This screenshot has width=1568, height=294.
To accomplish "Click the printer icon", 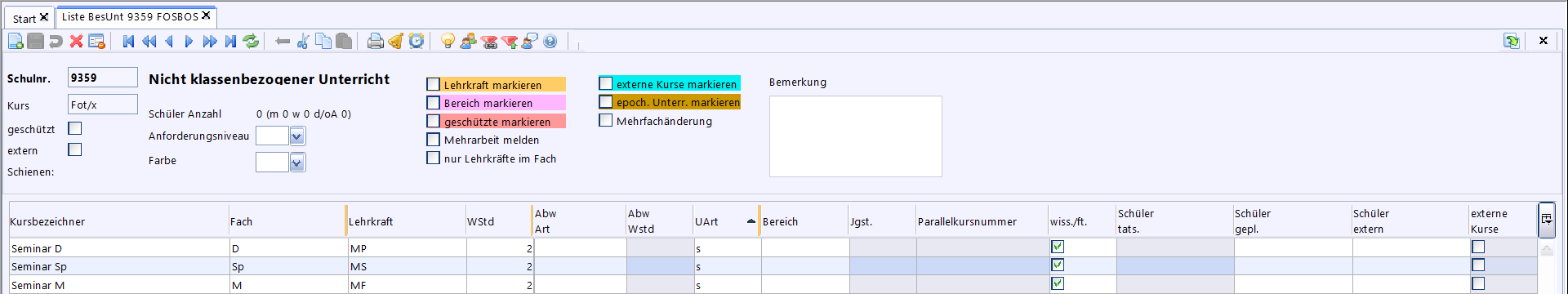I will click(376, 41).
